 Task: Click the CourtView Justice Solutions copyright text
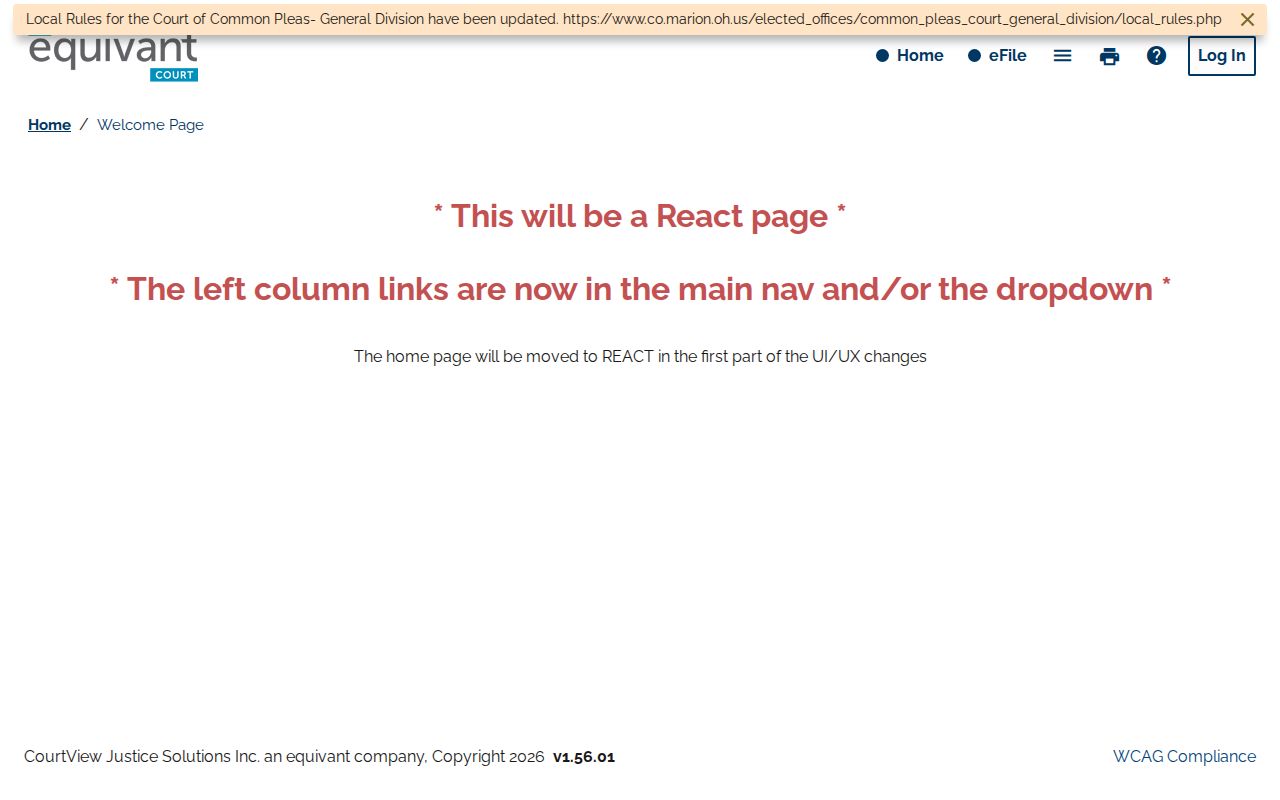tap(284, 757)
